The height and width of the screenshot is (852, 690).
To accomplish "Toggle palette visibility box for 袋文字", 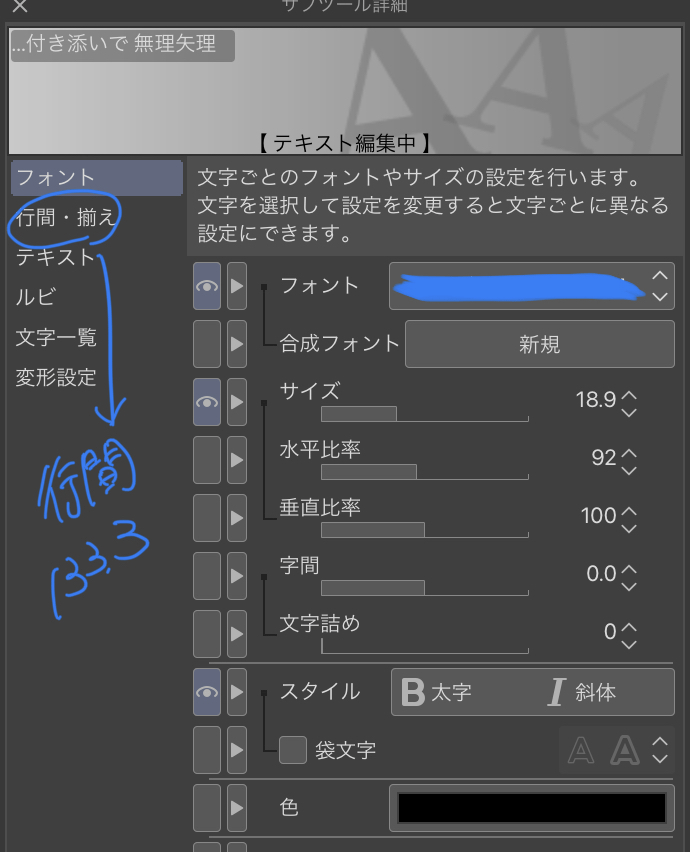I will pos(207,750).
